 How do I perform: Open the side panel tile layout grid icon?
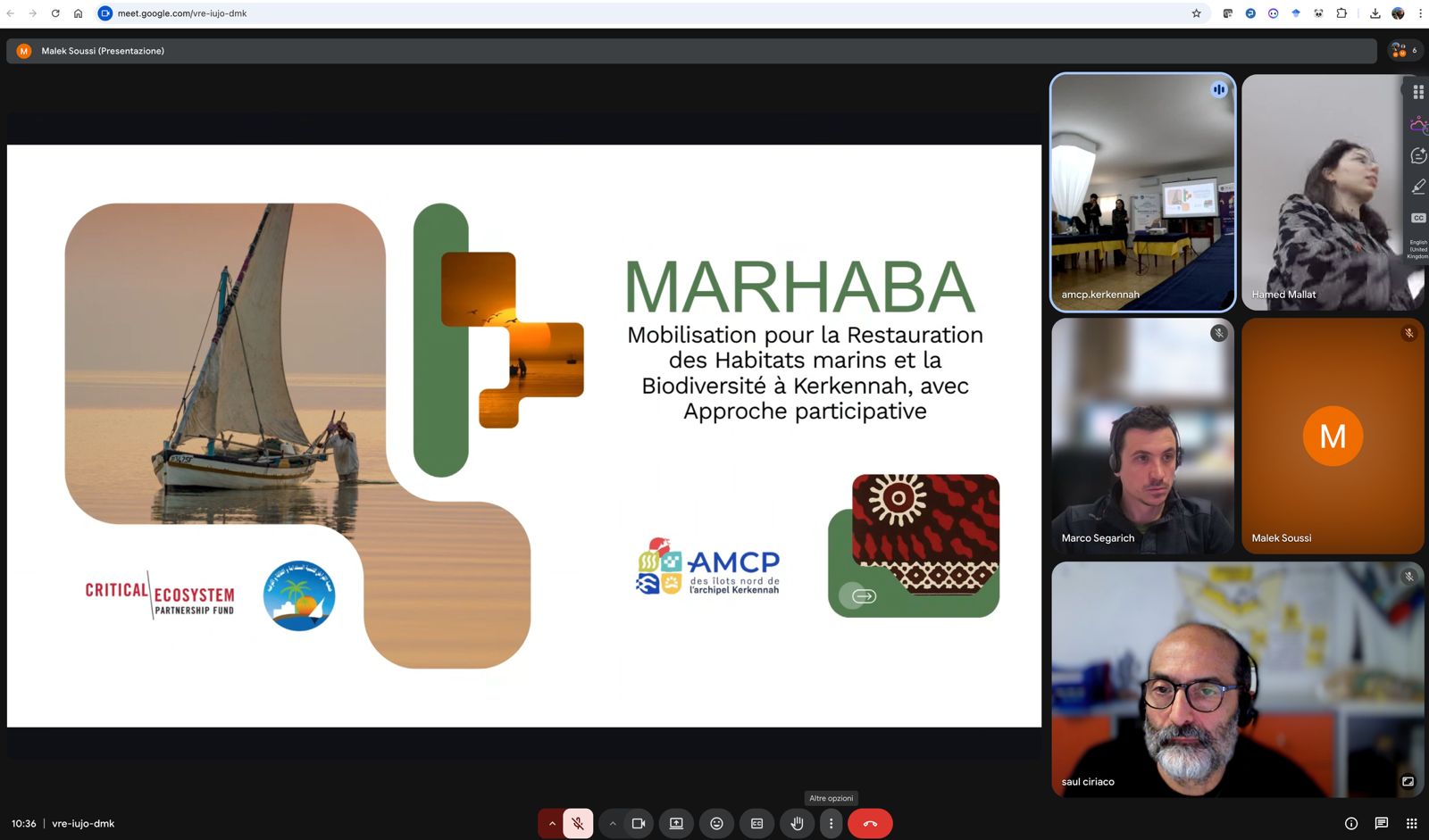1418,92
